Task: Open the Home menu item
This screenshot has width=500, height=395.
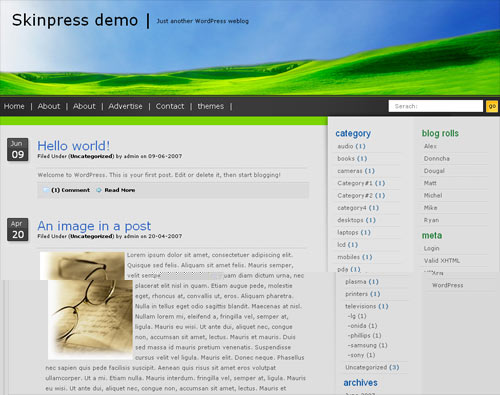Action: pyautogui.click(x=14, y=106)
